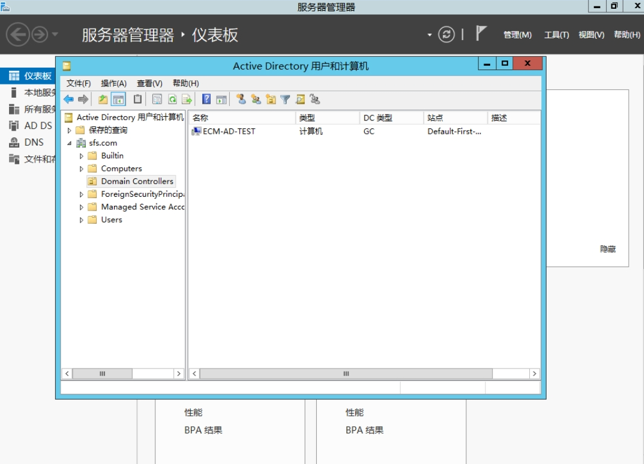Open notifications flag in Server Manager

[481, 33]
